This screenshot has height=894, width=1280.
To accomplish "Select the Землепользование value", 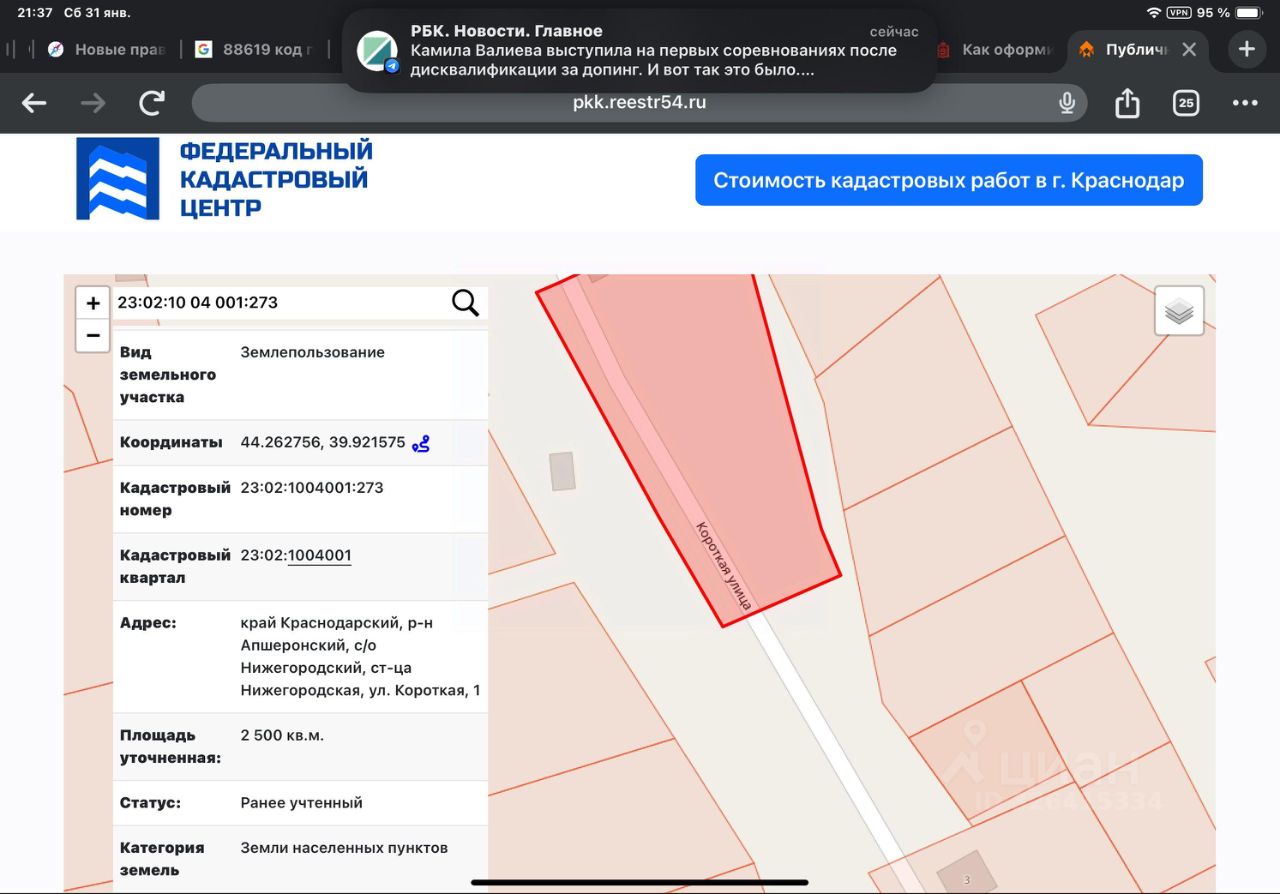I will (312, 352).
